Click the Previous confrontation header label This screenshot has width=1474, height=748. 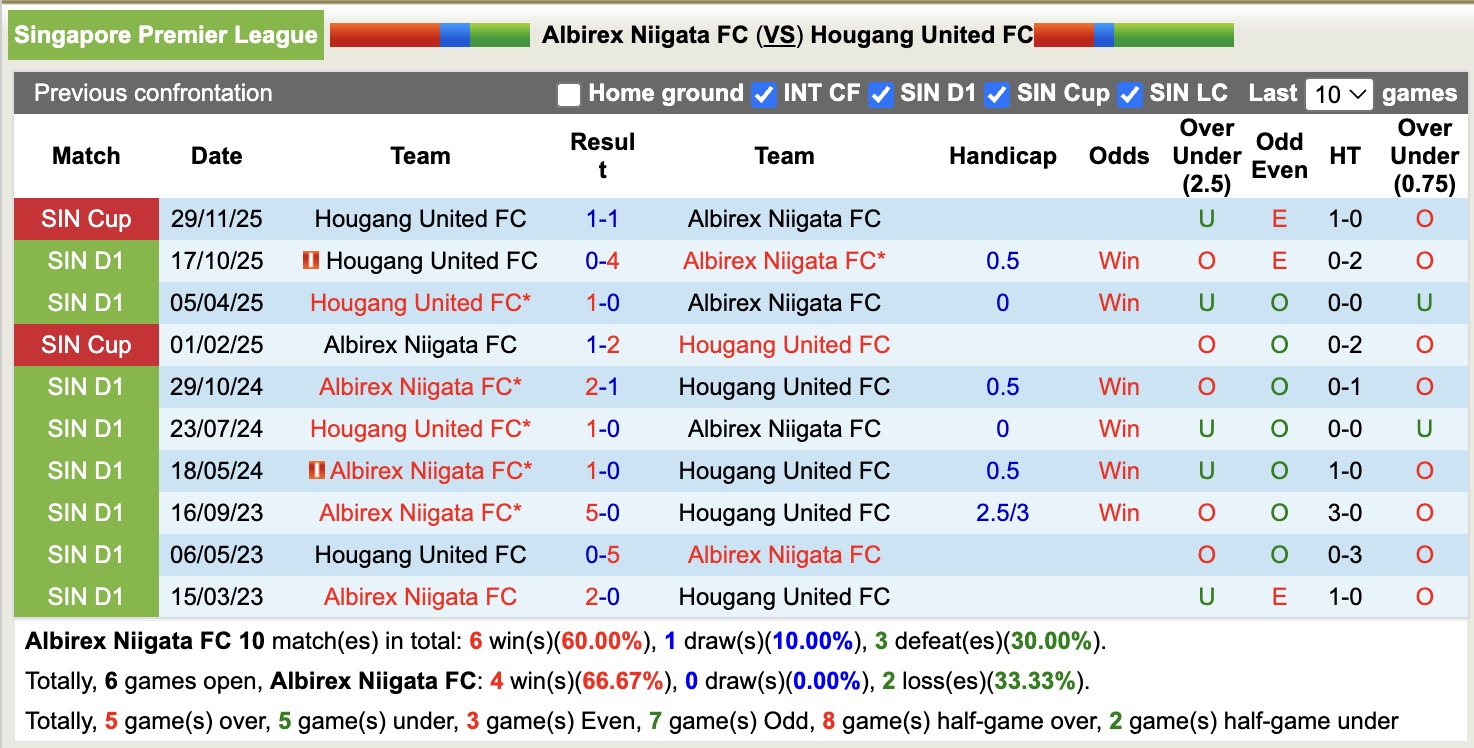[153, 93]
